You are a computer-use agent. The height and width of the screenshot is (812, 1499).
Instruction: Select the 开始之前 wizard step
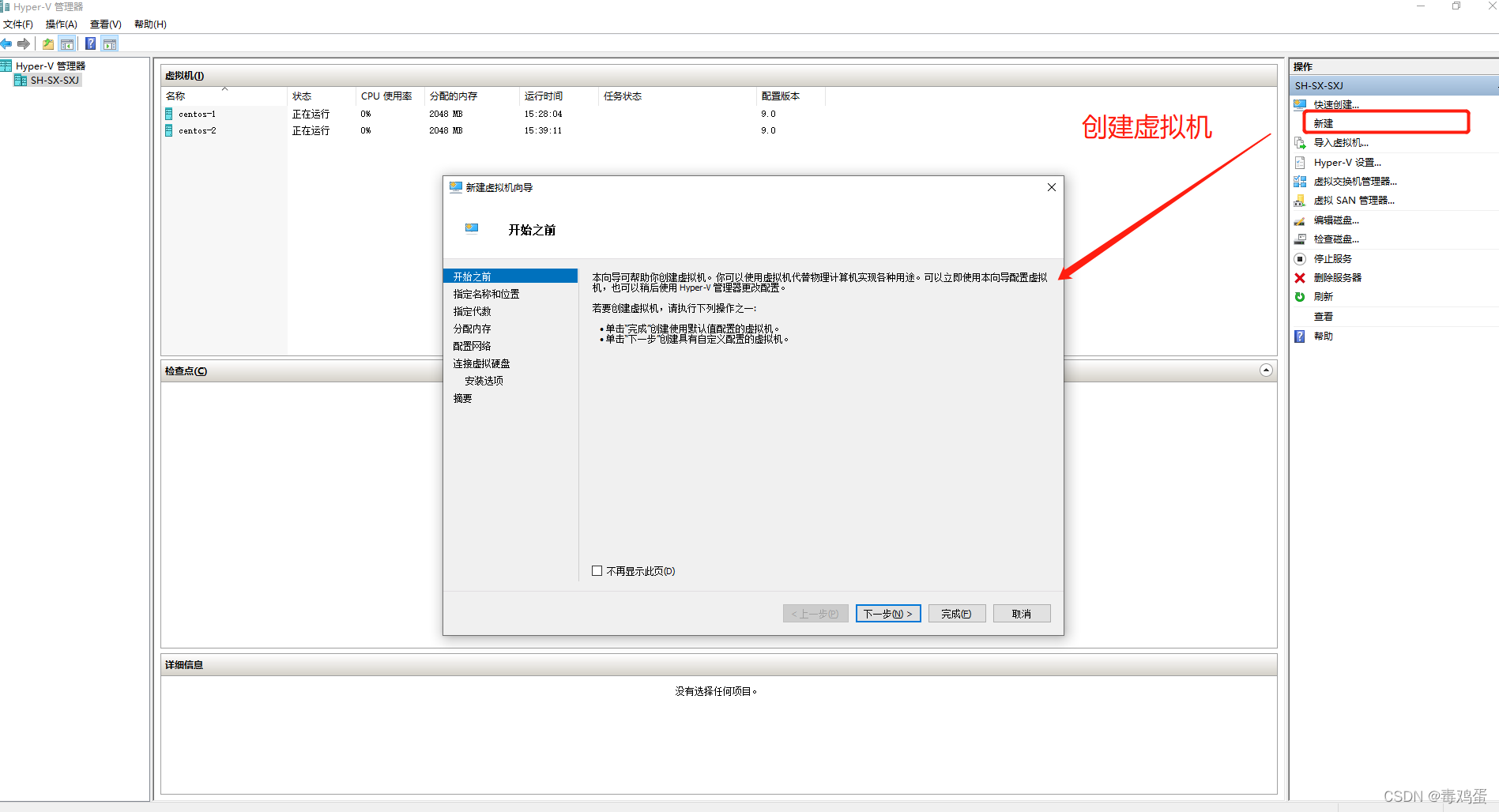510,276
